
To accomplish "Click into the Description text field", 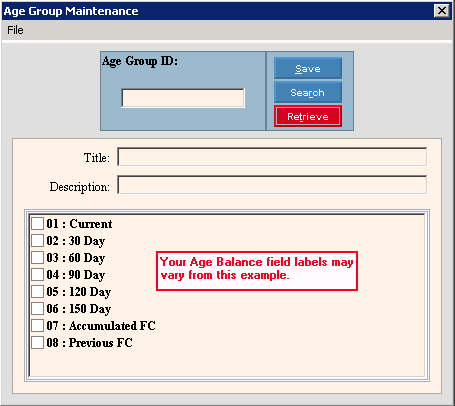I will point(272,185).
